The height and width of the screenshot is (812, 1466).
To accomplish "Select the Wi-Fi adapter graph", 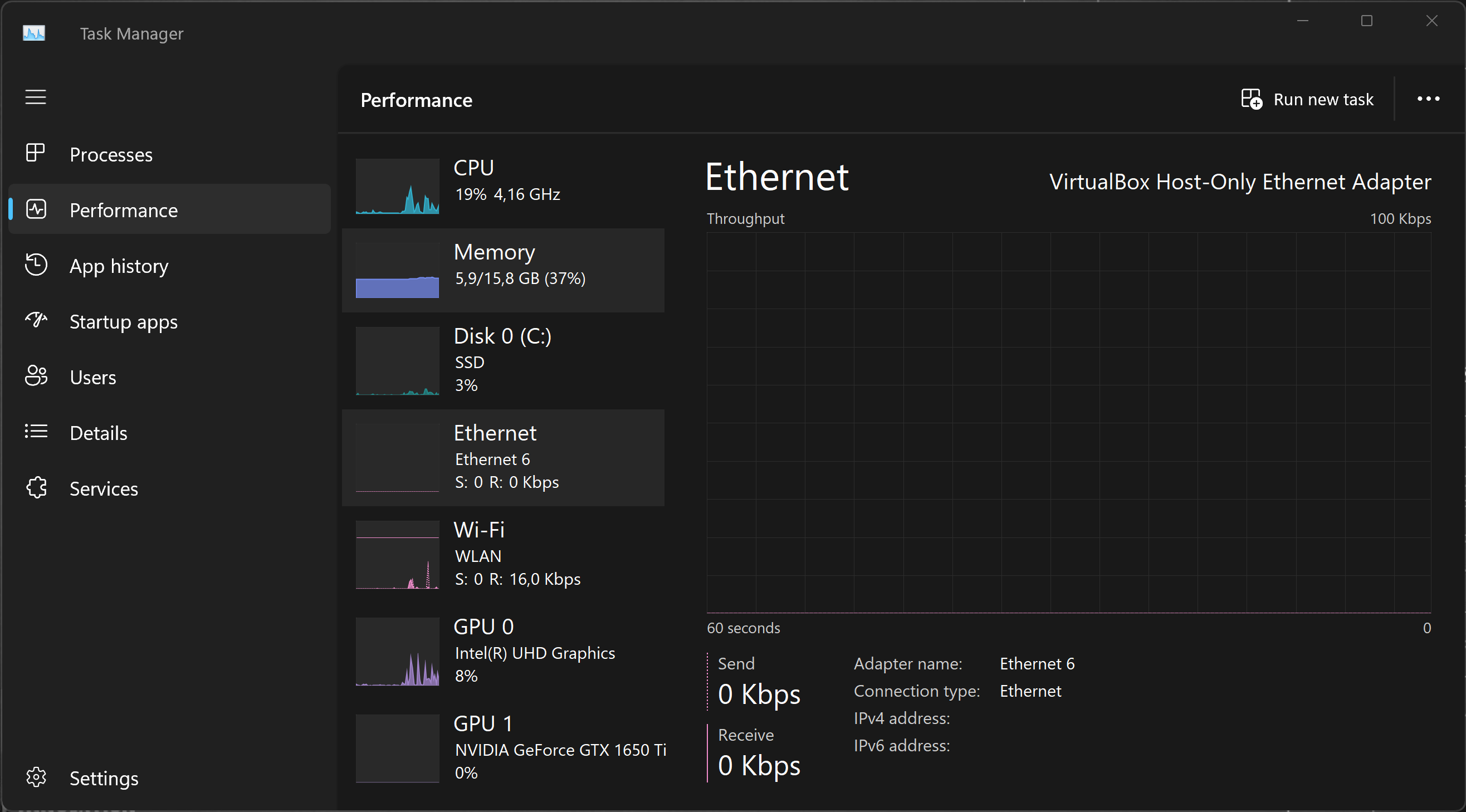I will point(503,554).
